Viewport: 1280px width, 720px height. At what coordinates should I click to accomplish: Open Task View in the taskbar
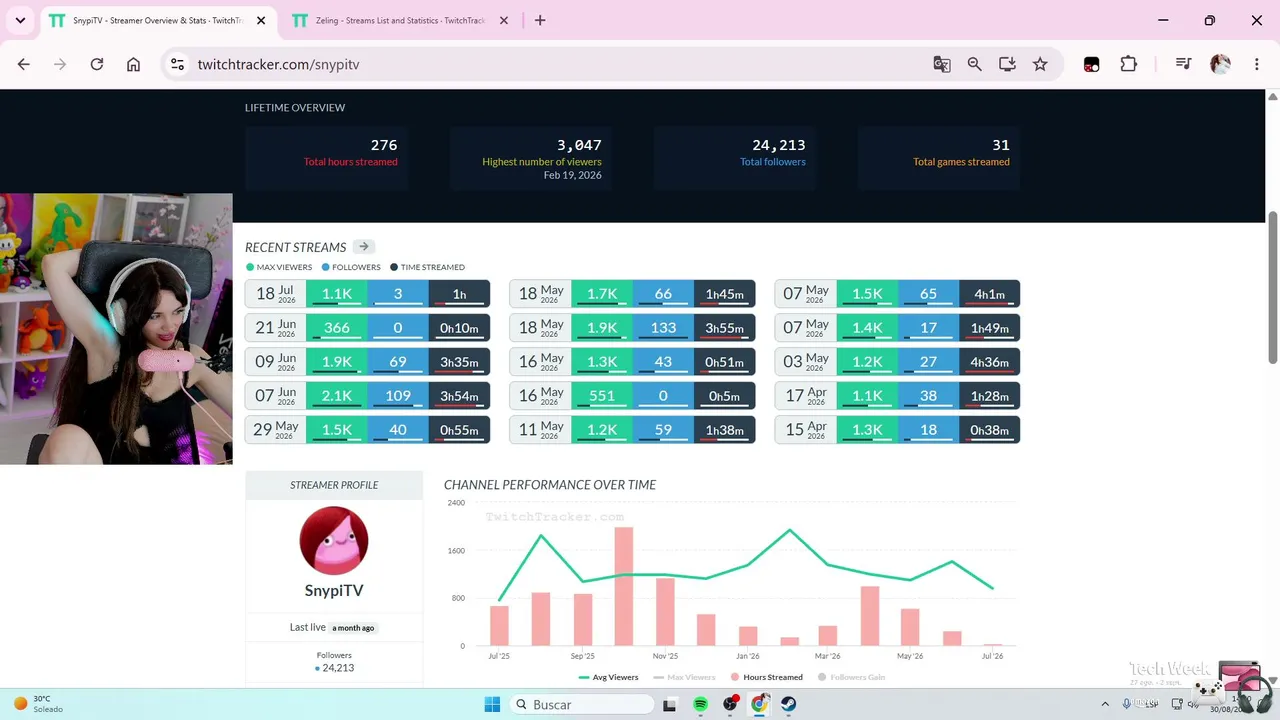click(669, 705)
